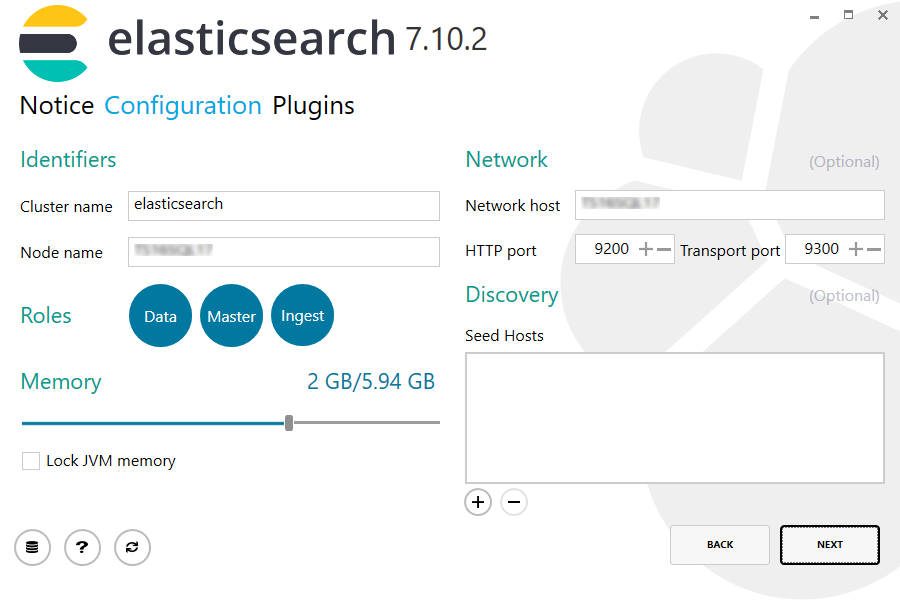Image resolution: width=900 pixels, height=600 pixels.
Task: Open the help icon at bottom left
Action: [82, 547]
